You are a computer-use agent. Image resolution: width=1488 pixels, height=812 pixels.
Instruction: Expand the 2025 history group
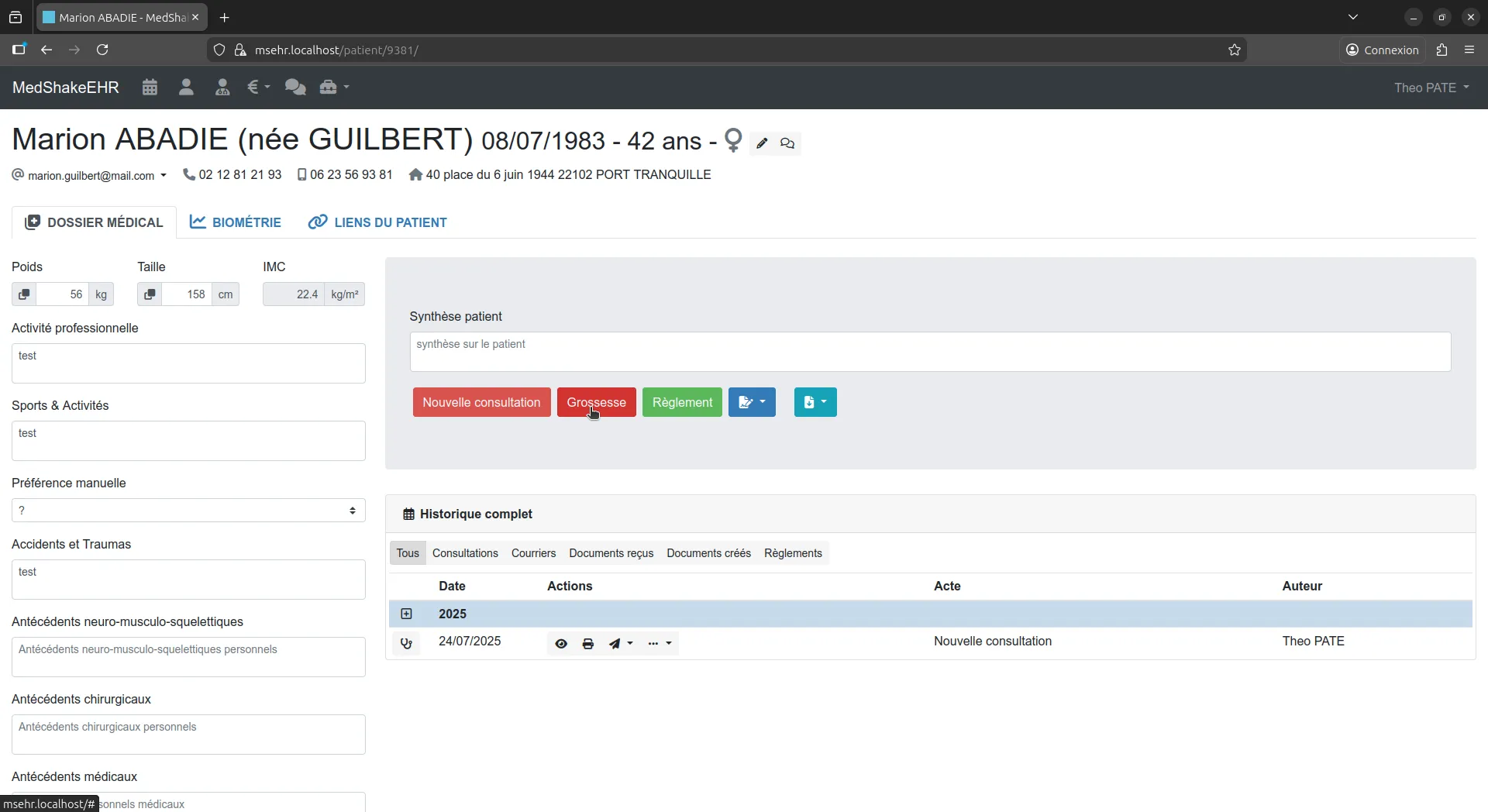click(x=406, y=614)
